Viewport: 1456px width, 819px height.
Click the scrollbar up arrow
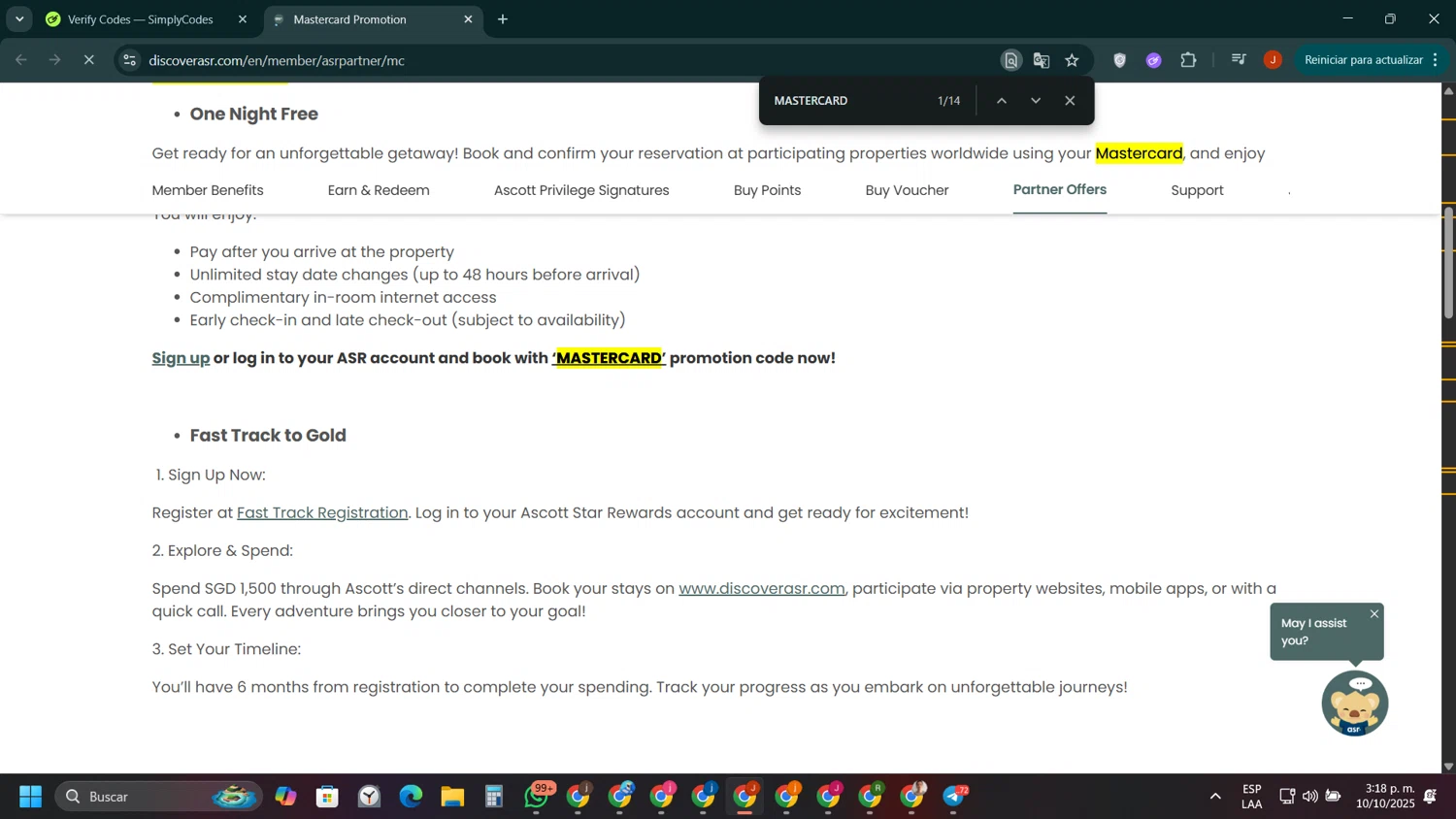pos(1448,90)
